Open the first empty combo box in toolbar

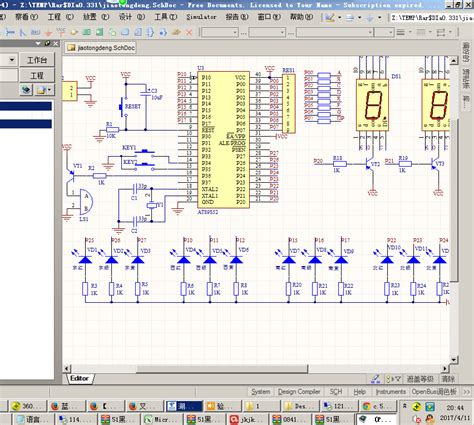point(219,32)
